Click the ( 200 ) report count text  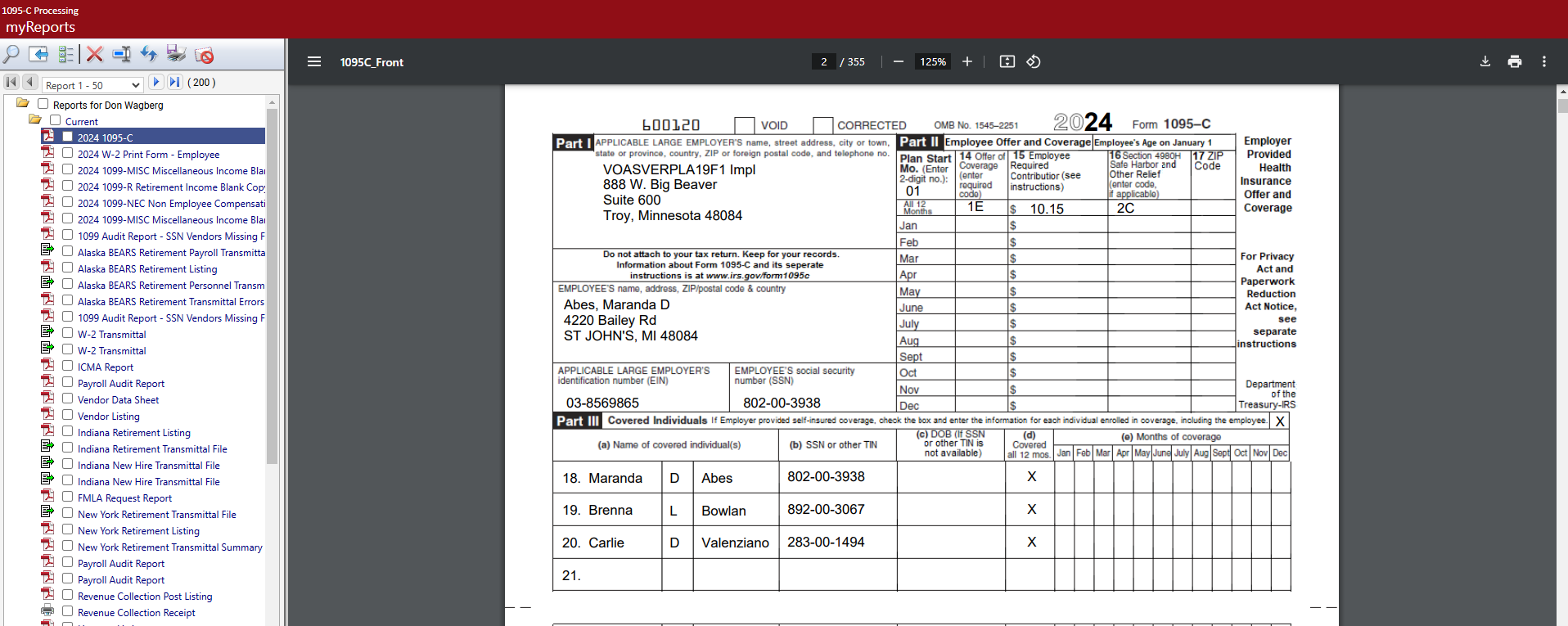pyautogui.click(x=201, y=83)
